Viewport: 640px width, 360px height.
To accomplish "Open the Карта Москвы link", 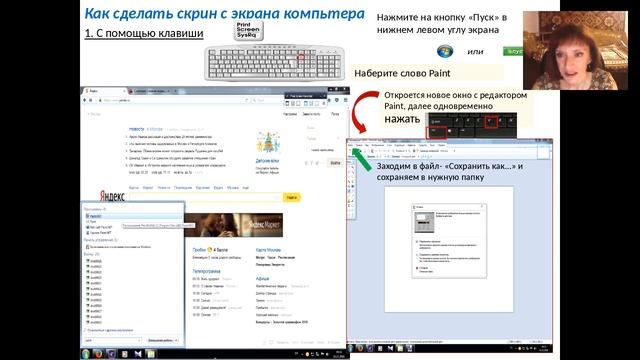I will tap(268, 250).
